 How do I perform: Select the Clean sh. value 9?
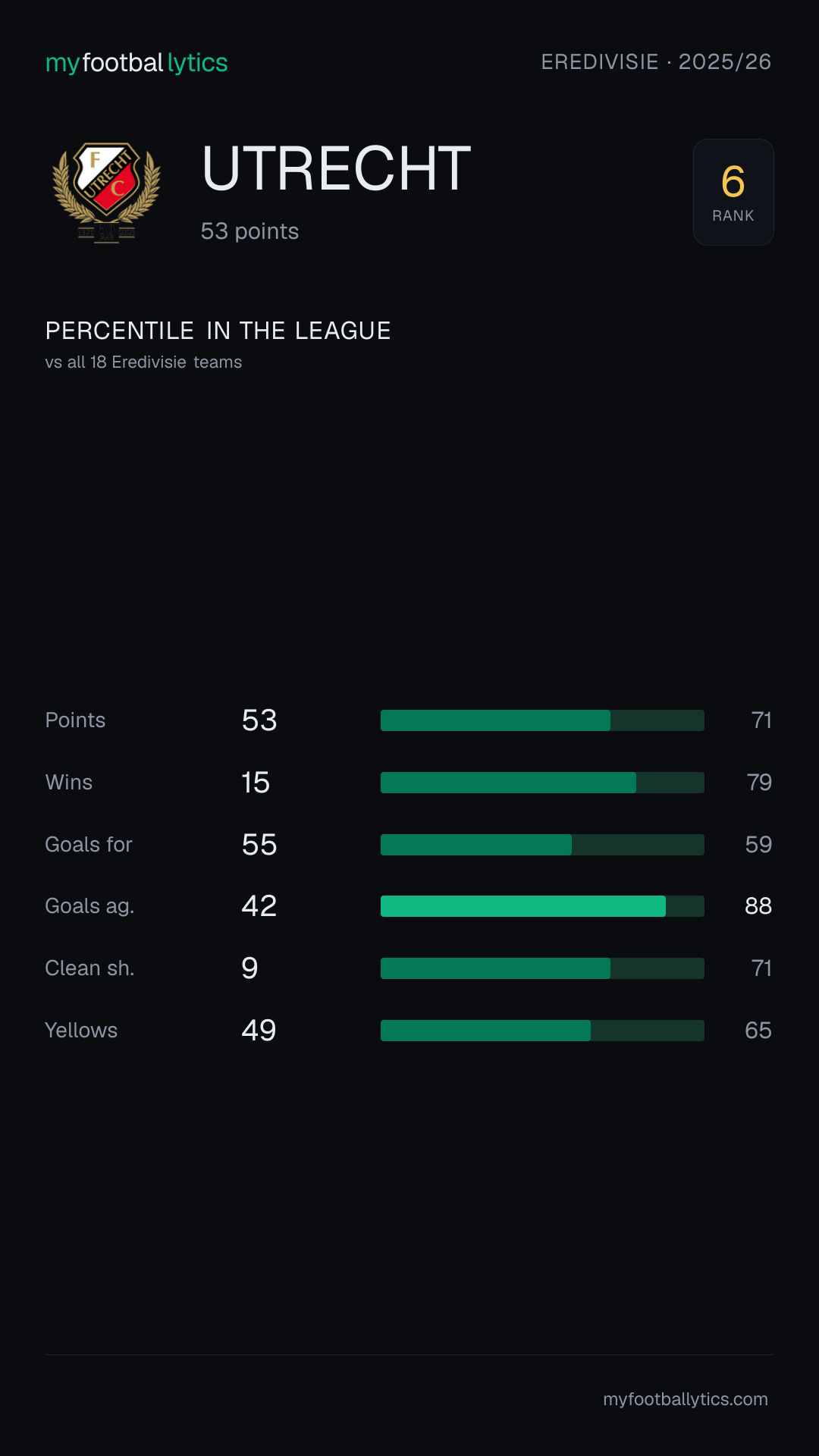pos(249,968)
